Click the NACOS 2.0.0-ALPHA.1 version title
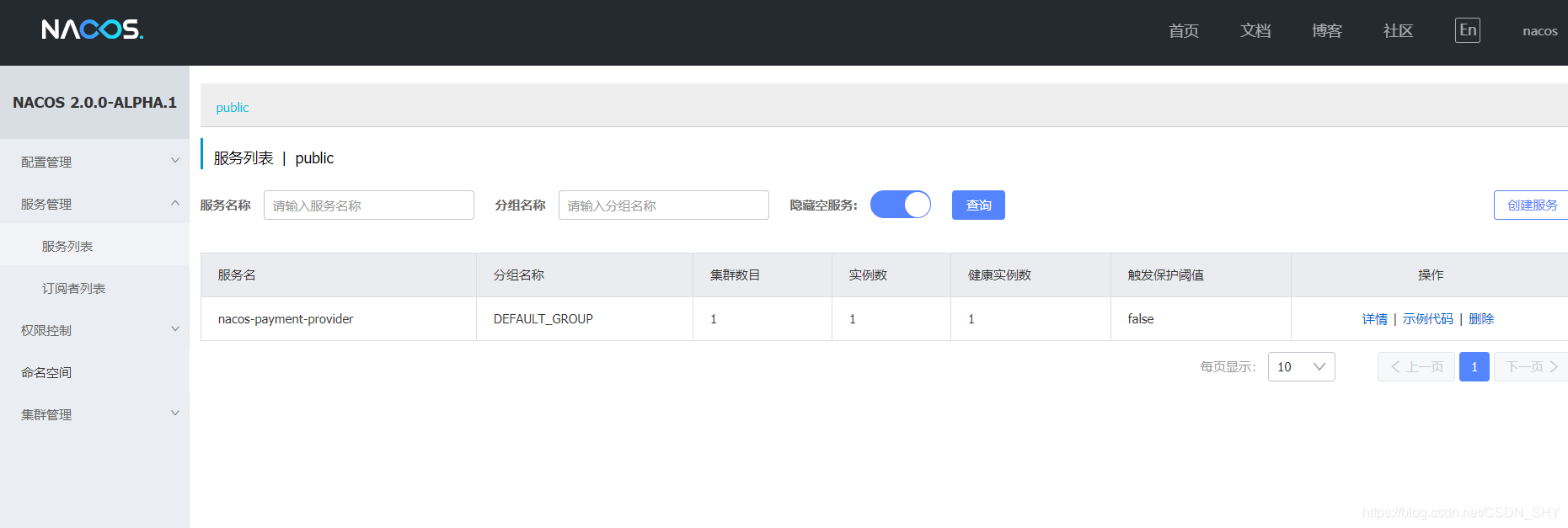Screen dimensions: 1568x528 tap(94, 103)
